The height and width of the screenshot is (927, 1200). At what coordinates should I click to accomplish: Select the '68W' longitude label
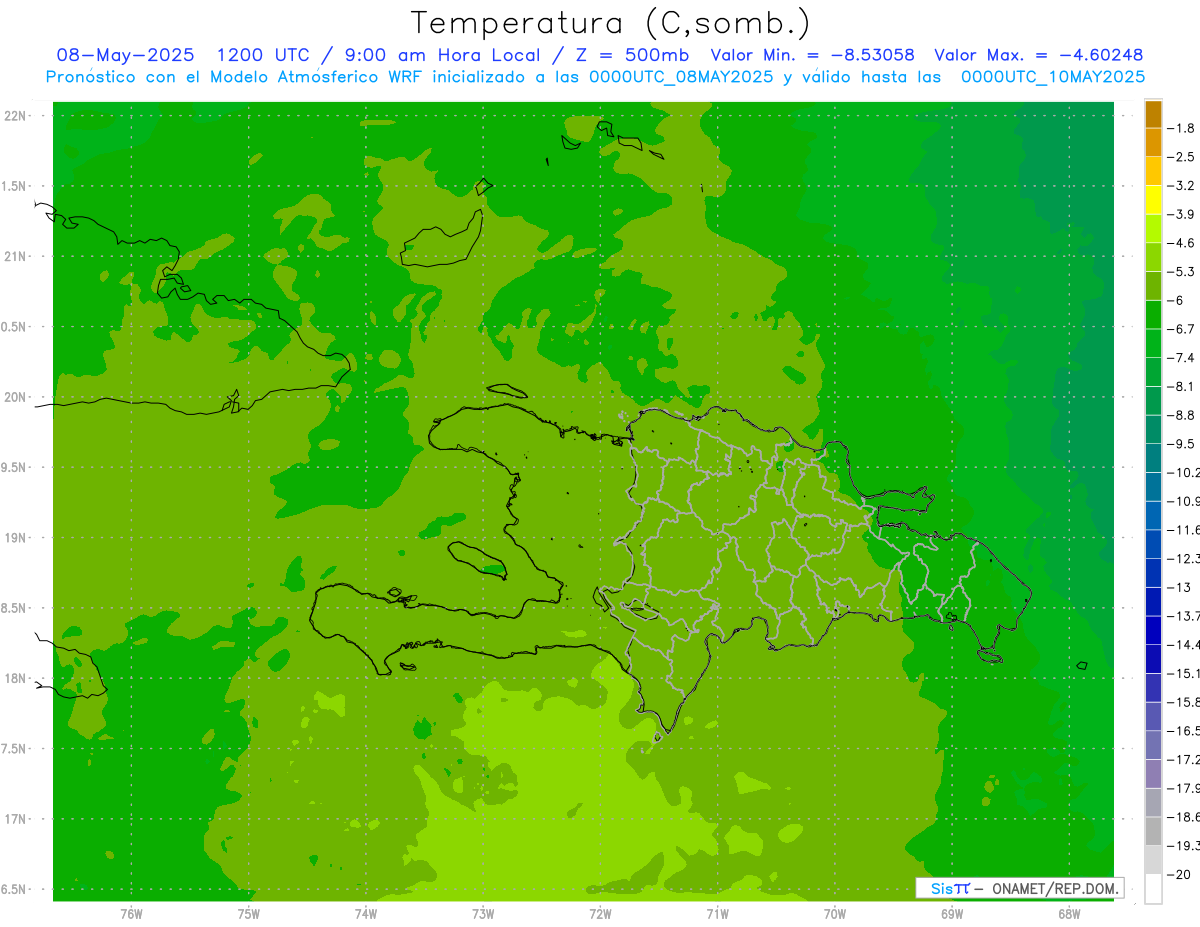coord(1069,913)
